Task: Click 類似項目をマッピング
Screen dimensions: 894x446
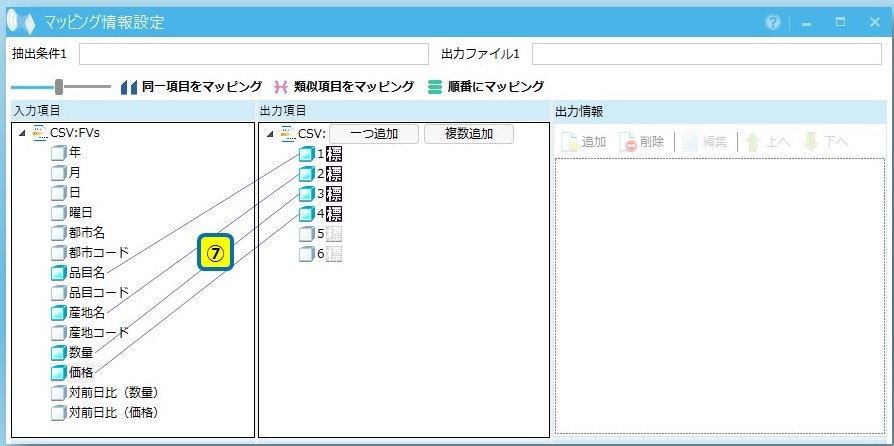Action: pyautogui.click(x=344, y=87)
